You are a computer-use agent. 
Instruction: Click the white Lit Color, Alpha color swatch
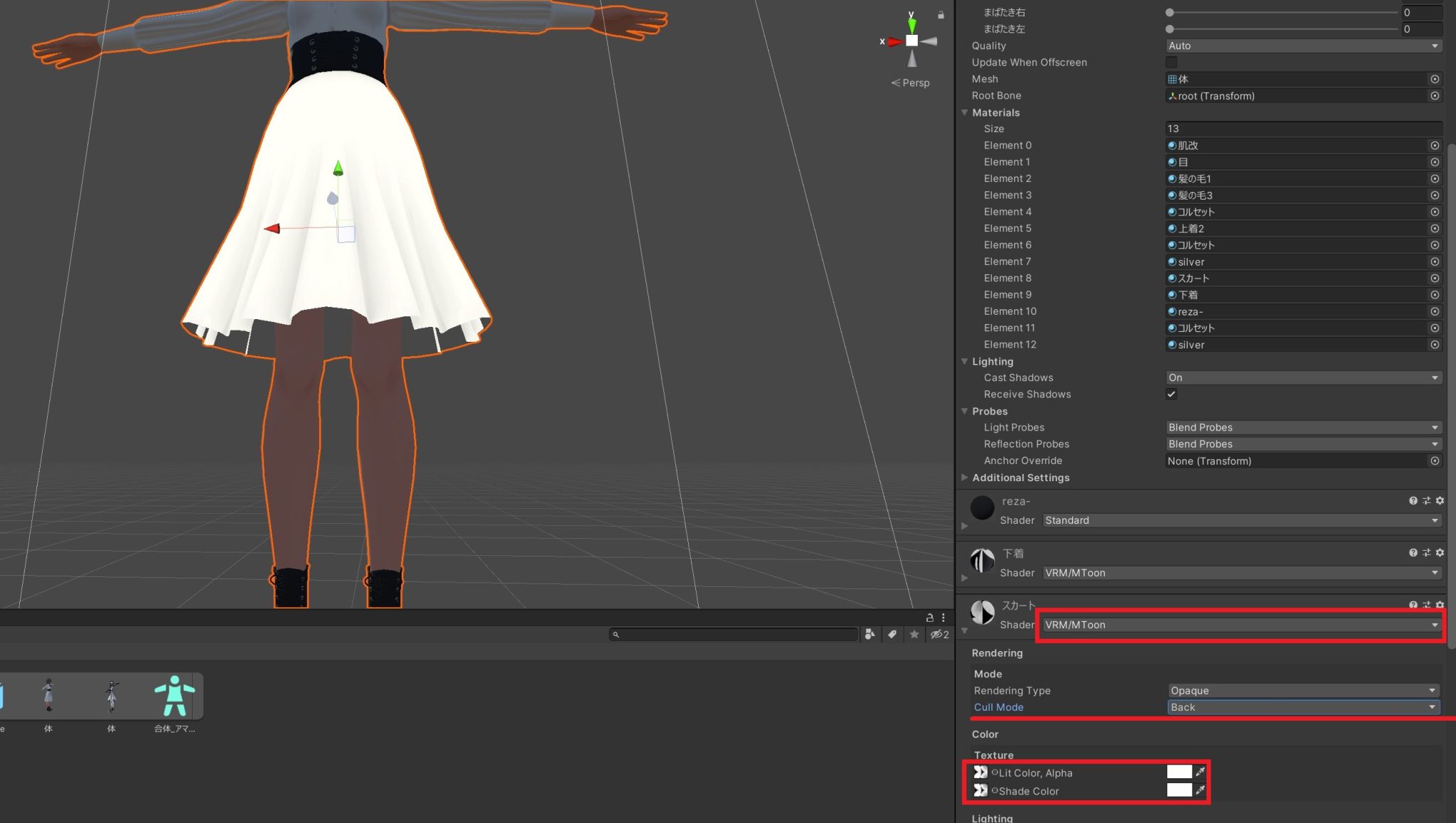coord(1179,773)
